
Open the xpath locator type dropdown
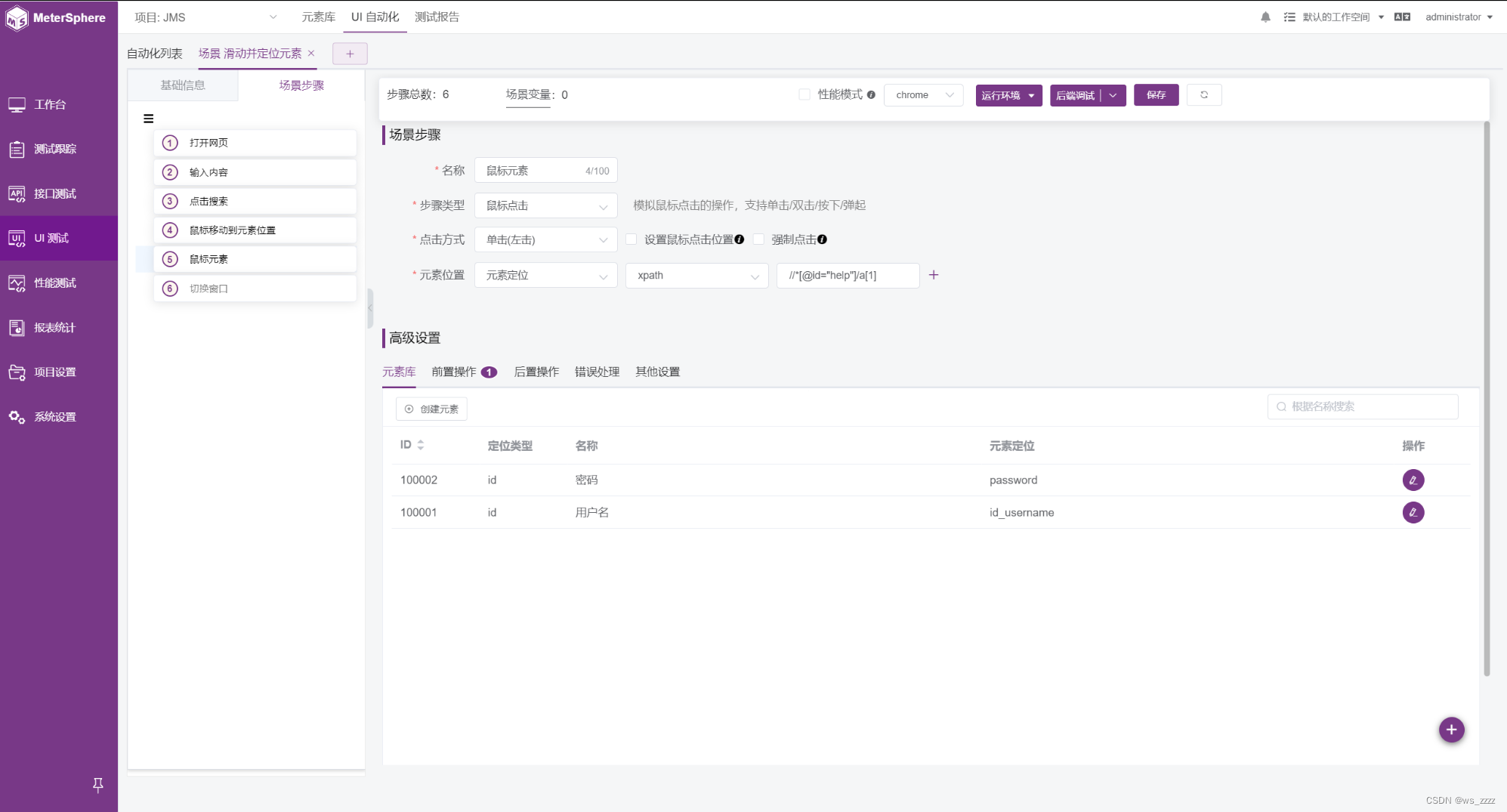pos(696,276)
